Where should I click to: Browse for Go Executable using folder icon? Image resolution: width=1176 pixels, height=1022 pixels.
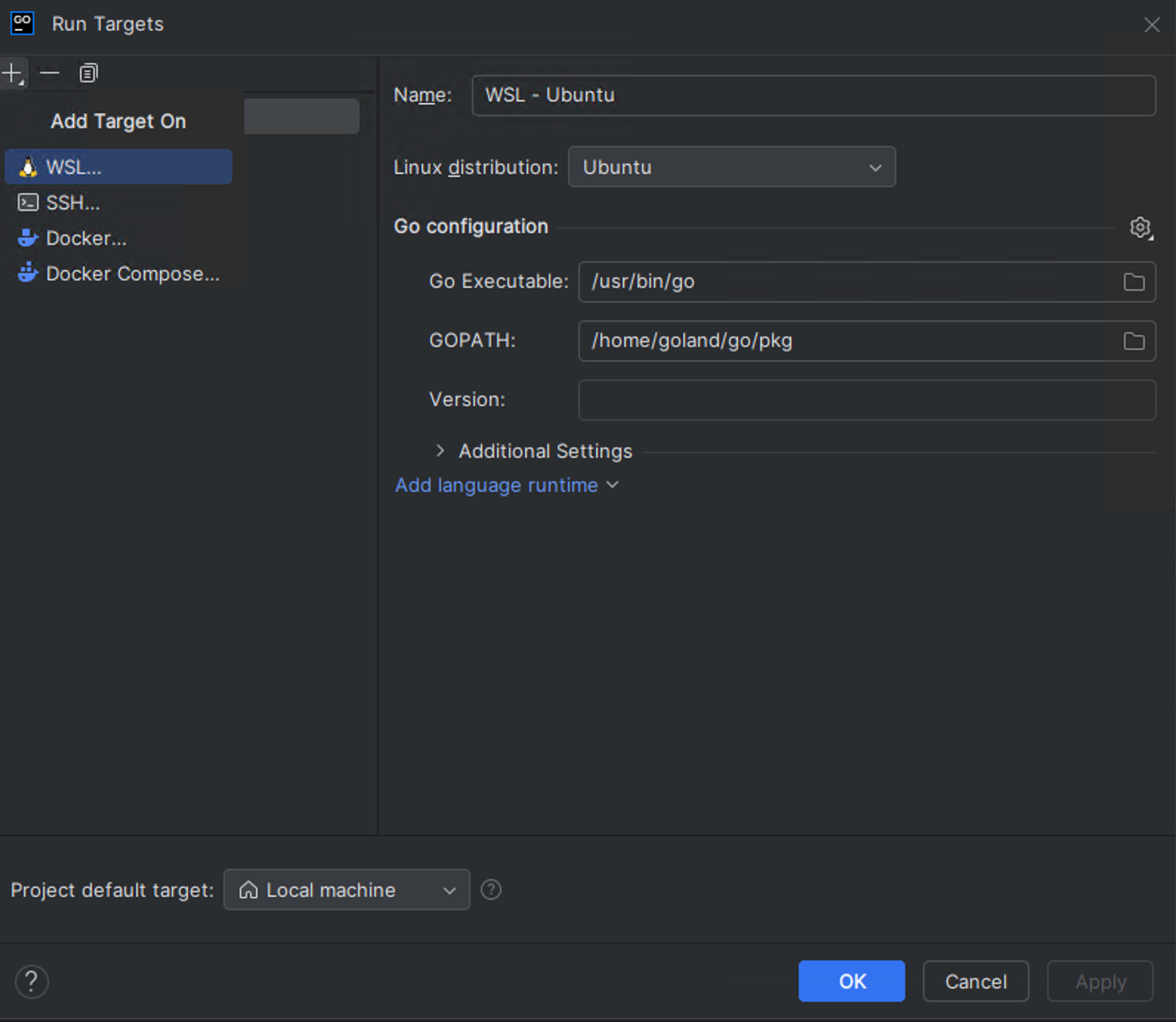click(1133, 282)
